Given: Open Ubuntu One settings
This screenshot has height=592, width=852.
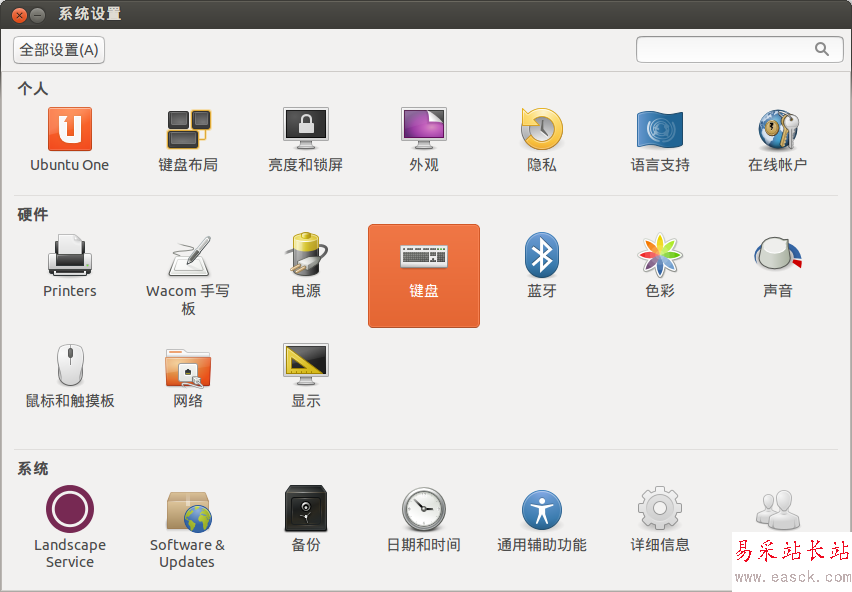Looking at the screenshot, I should [70, 140].
